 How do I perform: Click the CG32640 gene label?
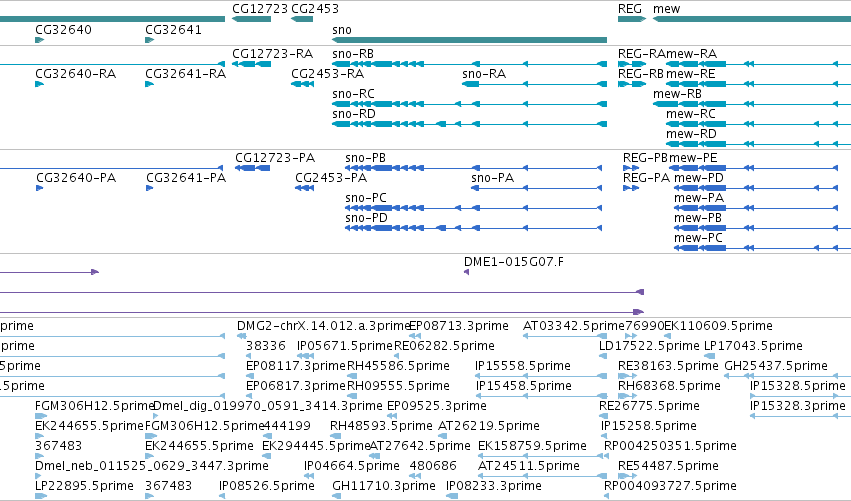pyautogui.click(x=63, y=30)
